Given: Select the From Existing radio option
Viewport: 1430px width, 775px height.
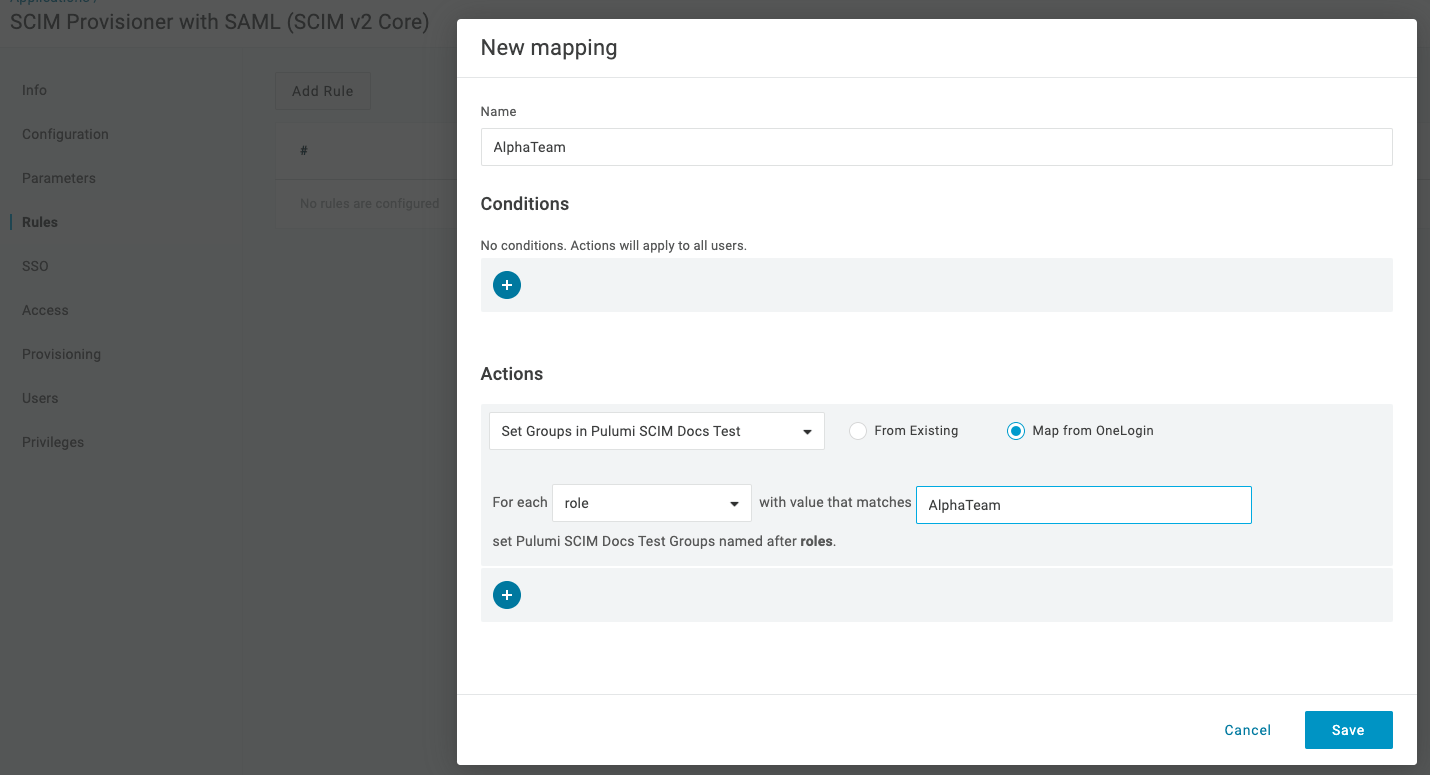Looking at the screenshot, I should [x=858, y=431].
